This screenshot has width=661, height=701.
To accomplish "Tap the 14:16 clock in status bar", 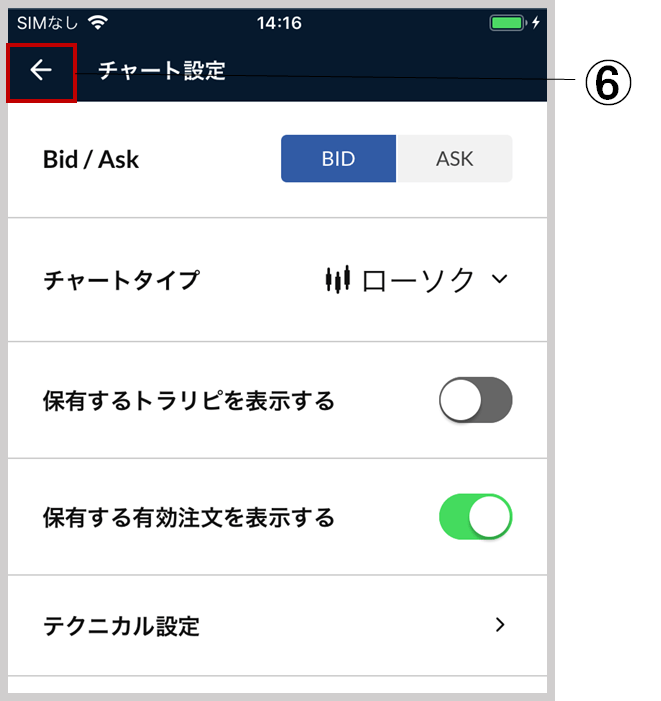I will click(279, 23).
